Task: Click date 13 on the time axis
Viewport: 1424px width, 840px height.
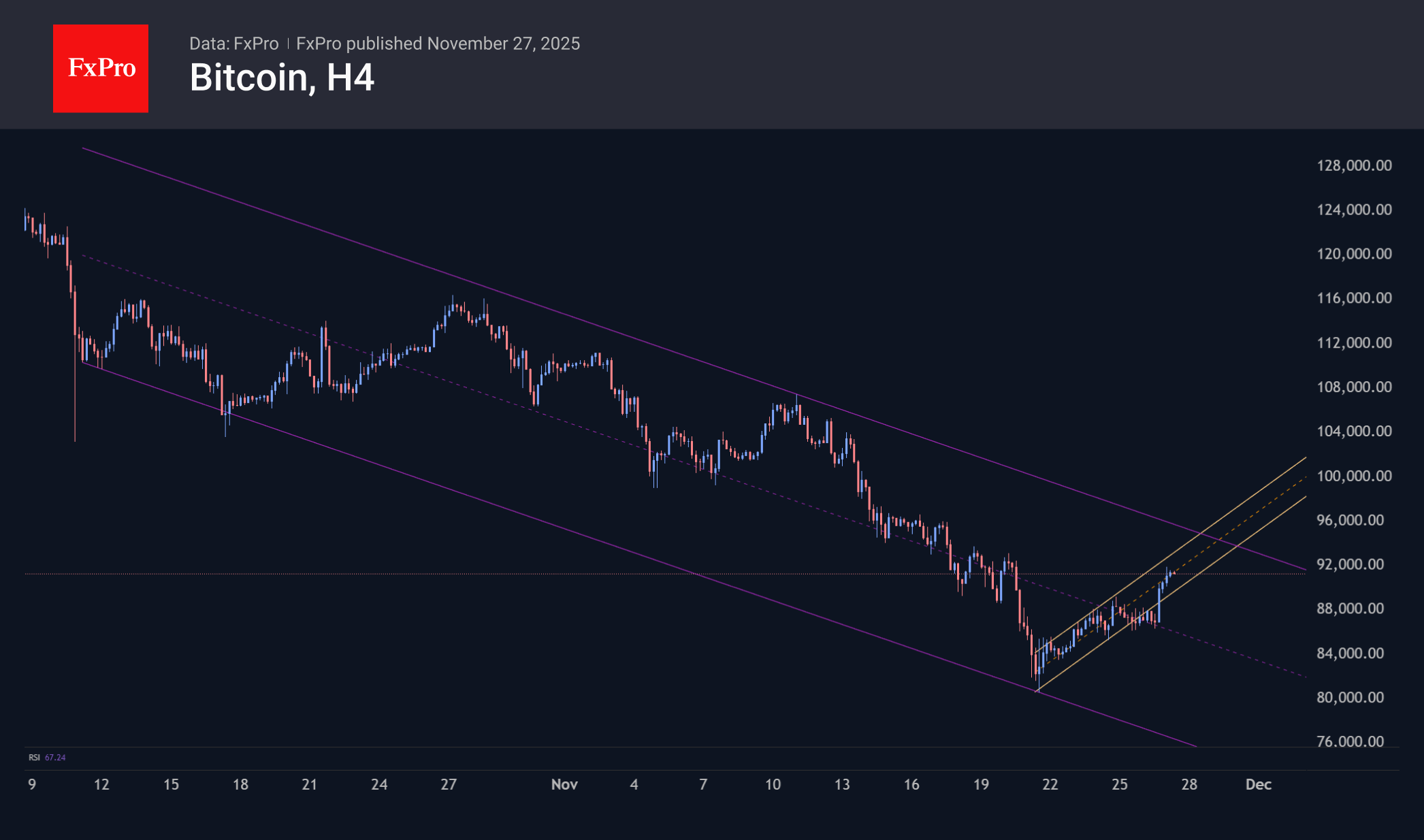Action: coord(842,784)
